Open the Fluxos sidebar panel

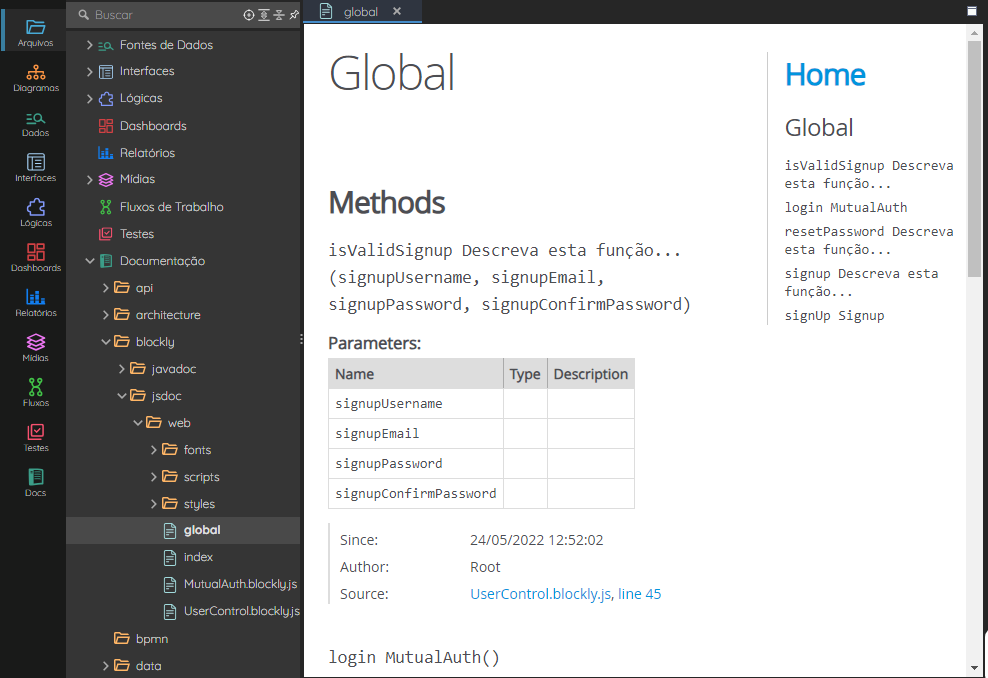(x=35, y=393)
